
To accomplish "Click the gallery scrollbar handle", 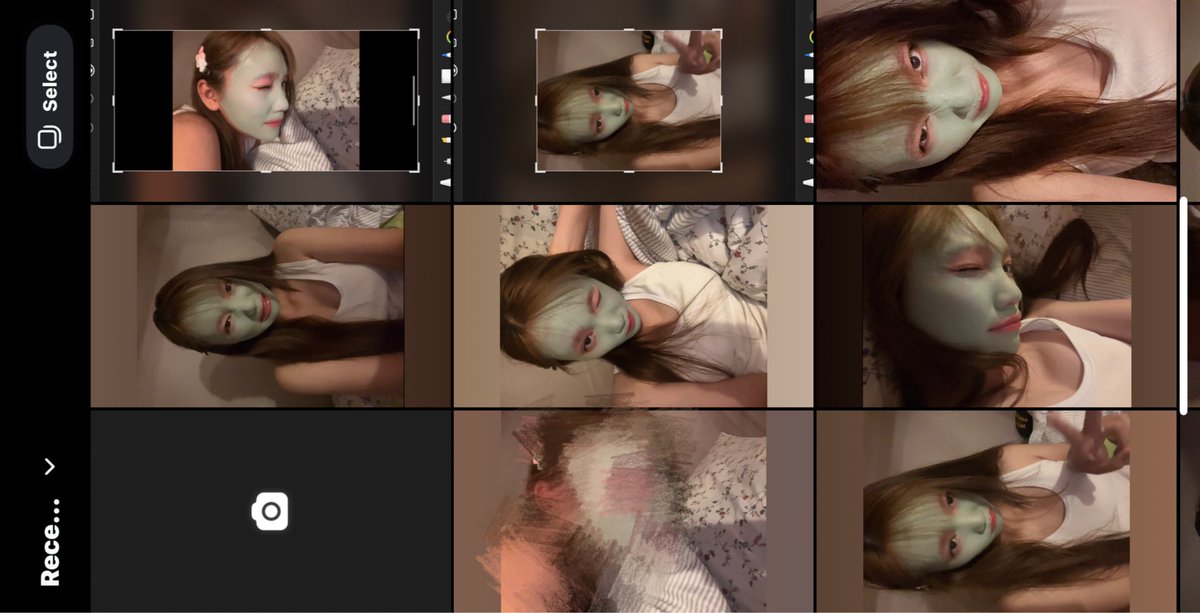I will click(x=1184, y=306).
